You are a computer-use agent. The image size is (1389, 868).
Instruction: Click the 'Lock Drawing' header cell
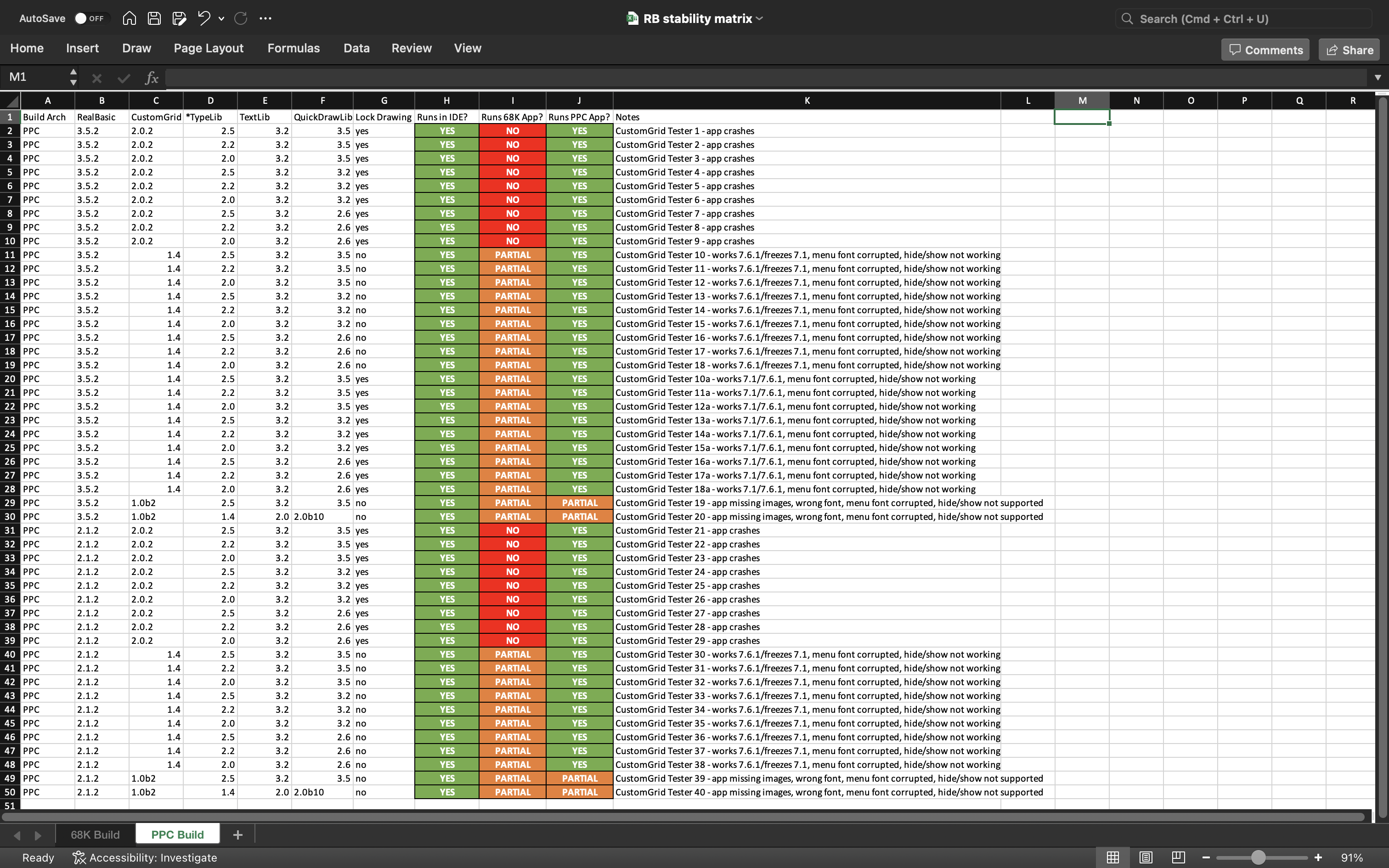tap(384, 117)
